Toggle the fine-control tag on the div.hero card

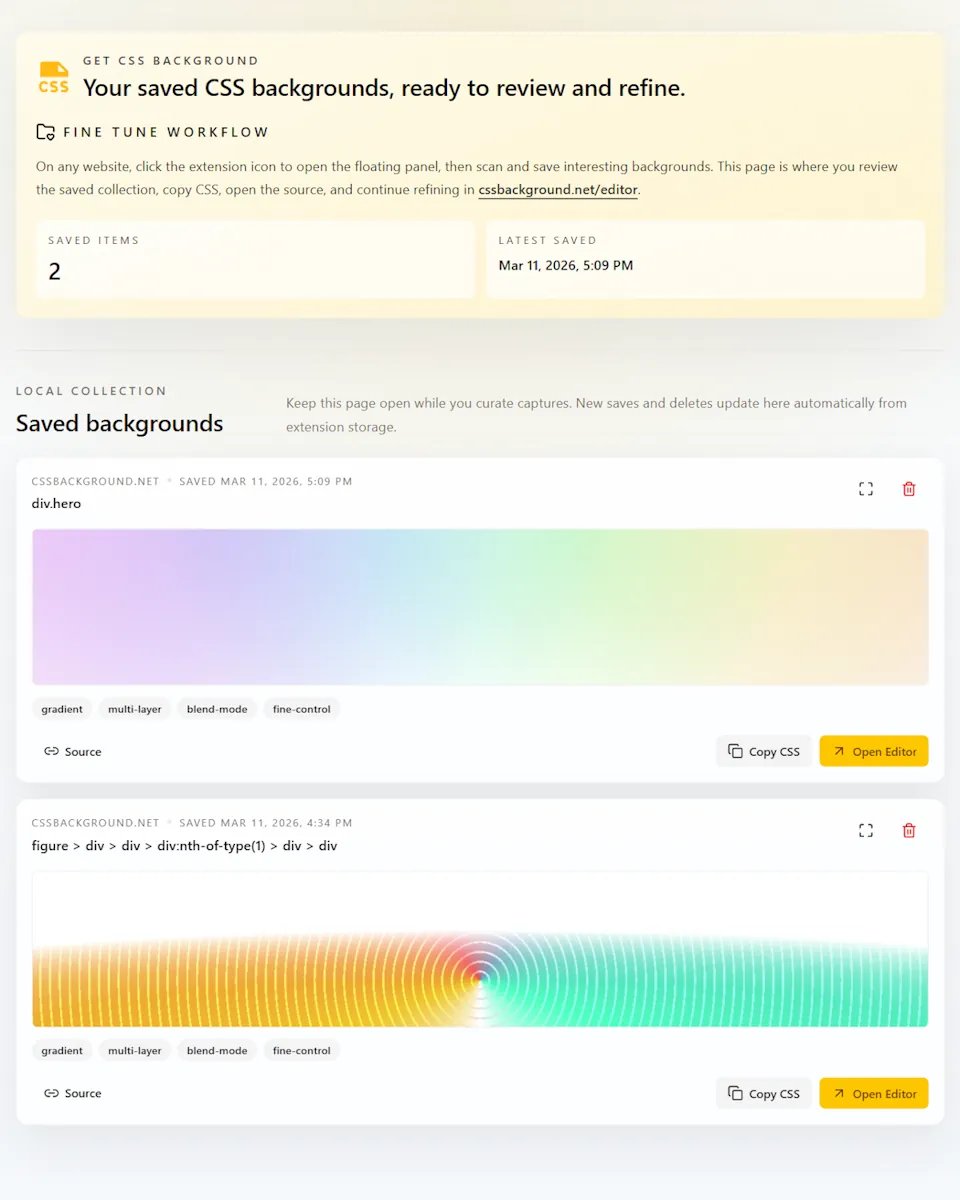point(301,709)
